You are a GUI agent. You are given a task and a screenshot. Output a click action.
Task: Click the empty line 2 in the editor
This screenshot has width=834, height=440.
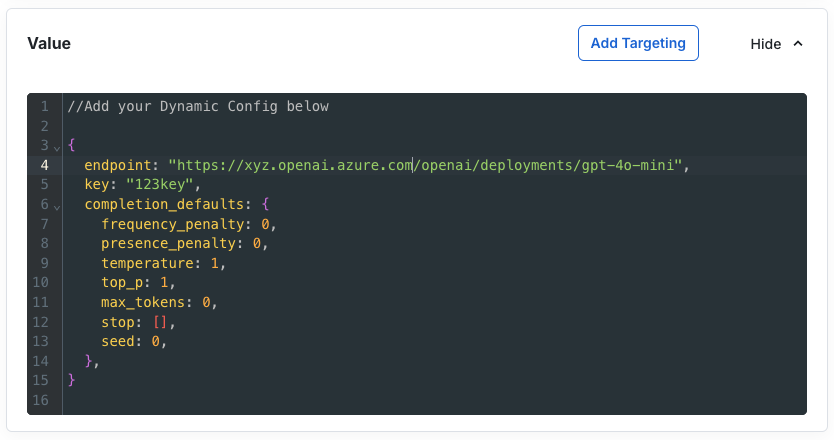point(433,126)
